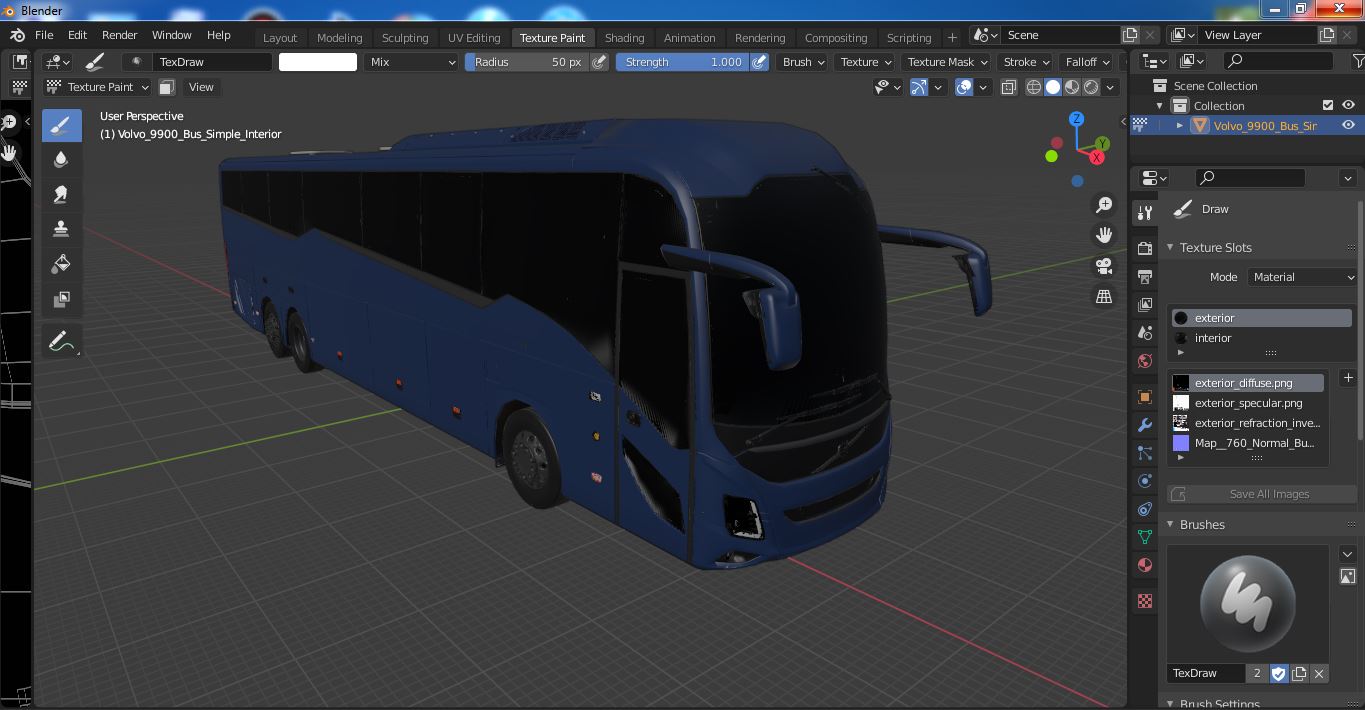Open the Texture Mask dropdown

tap(946, 62)
